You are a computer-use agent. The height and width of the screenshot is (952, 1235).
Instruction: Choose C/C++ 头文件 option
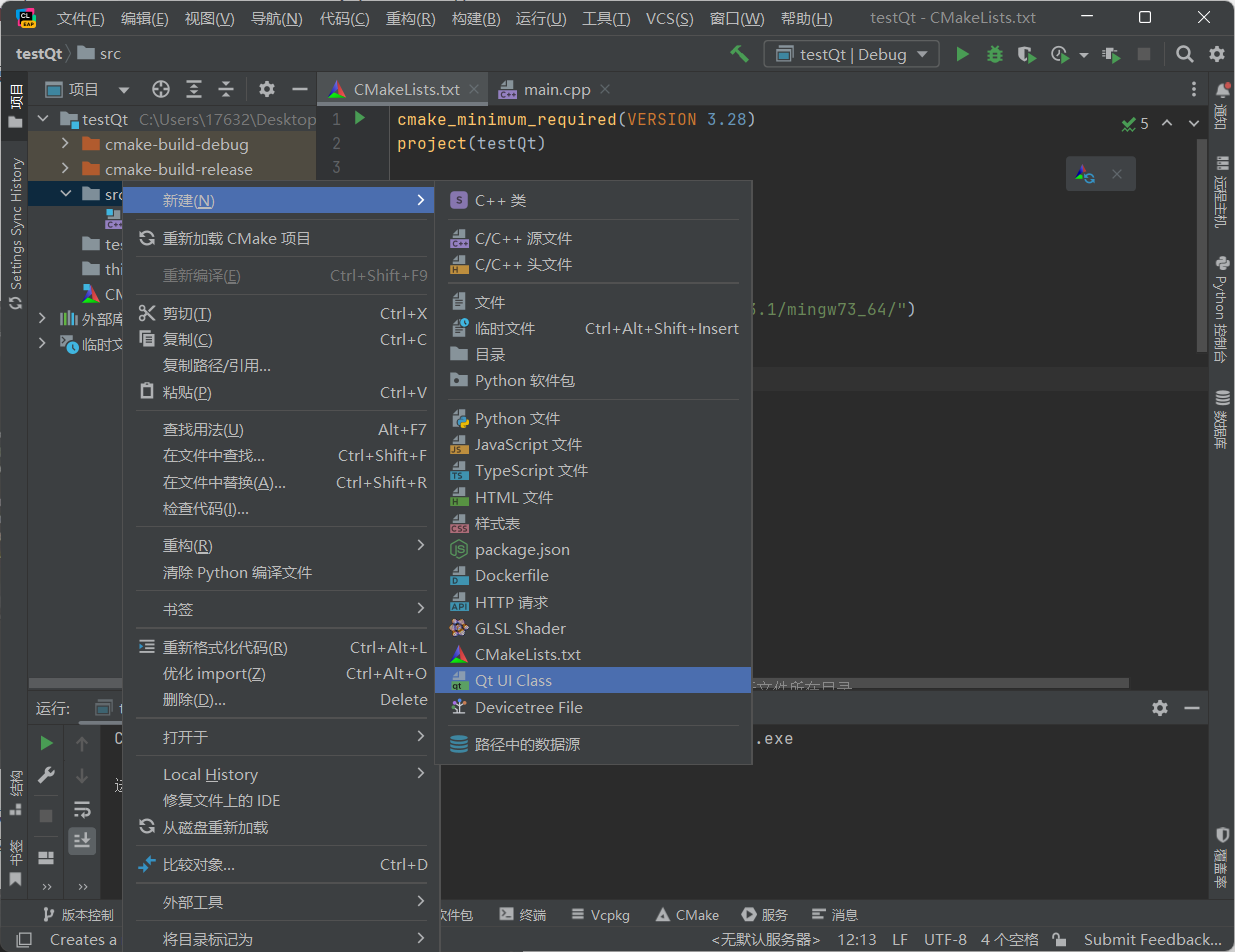click(593, 264)
